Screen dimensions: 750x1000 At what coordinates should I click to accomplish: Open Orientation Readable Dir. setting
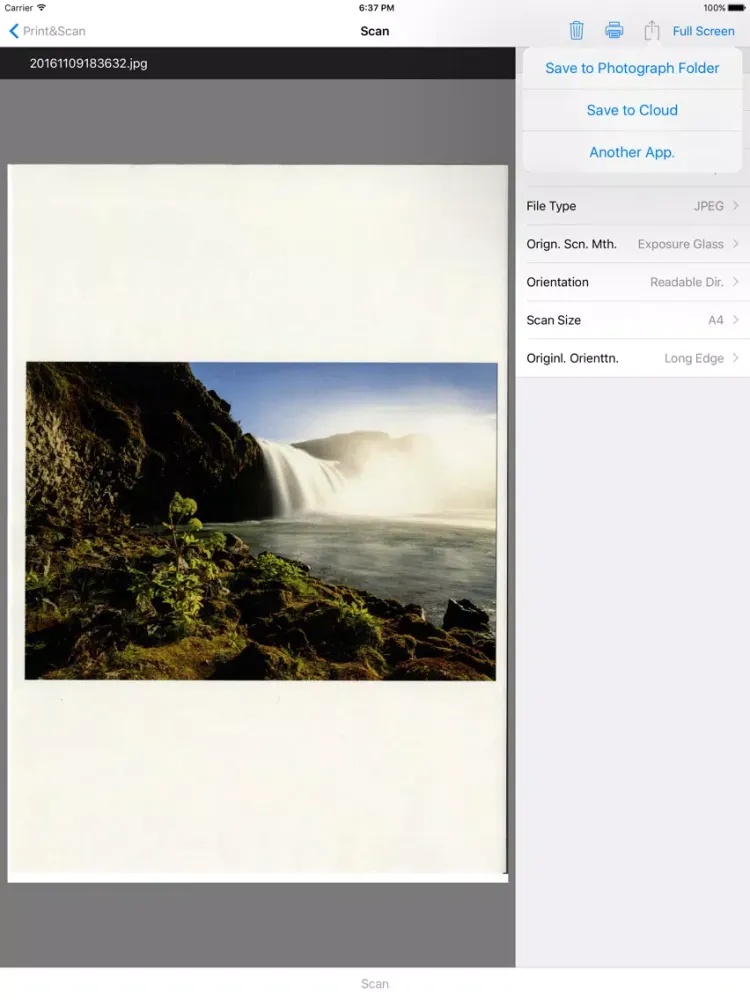click(633, 282)
